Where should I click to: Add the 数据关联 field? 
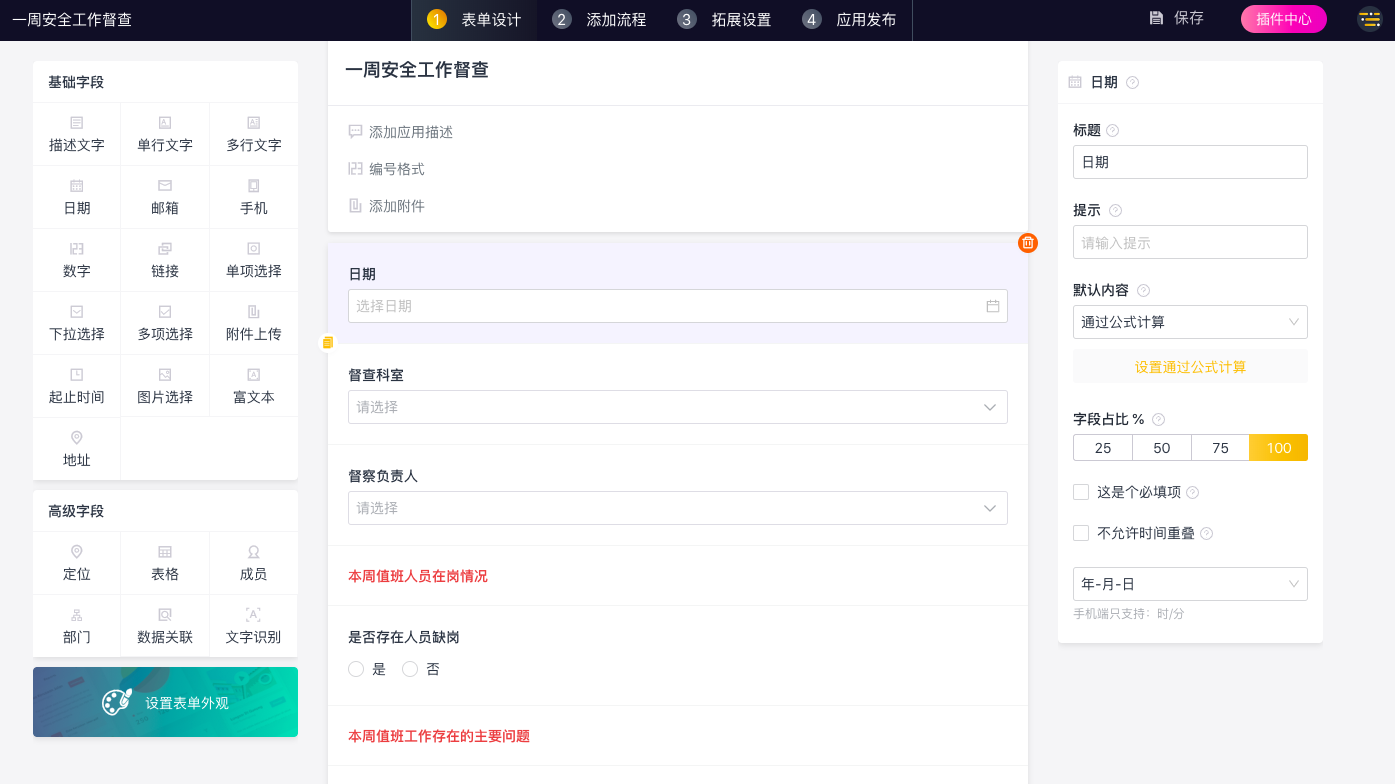tap(165, 626)
